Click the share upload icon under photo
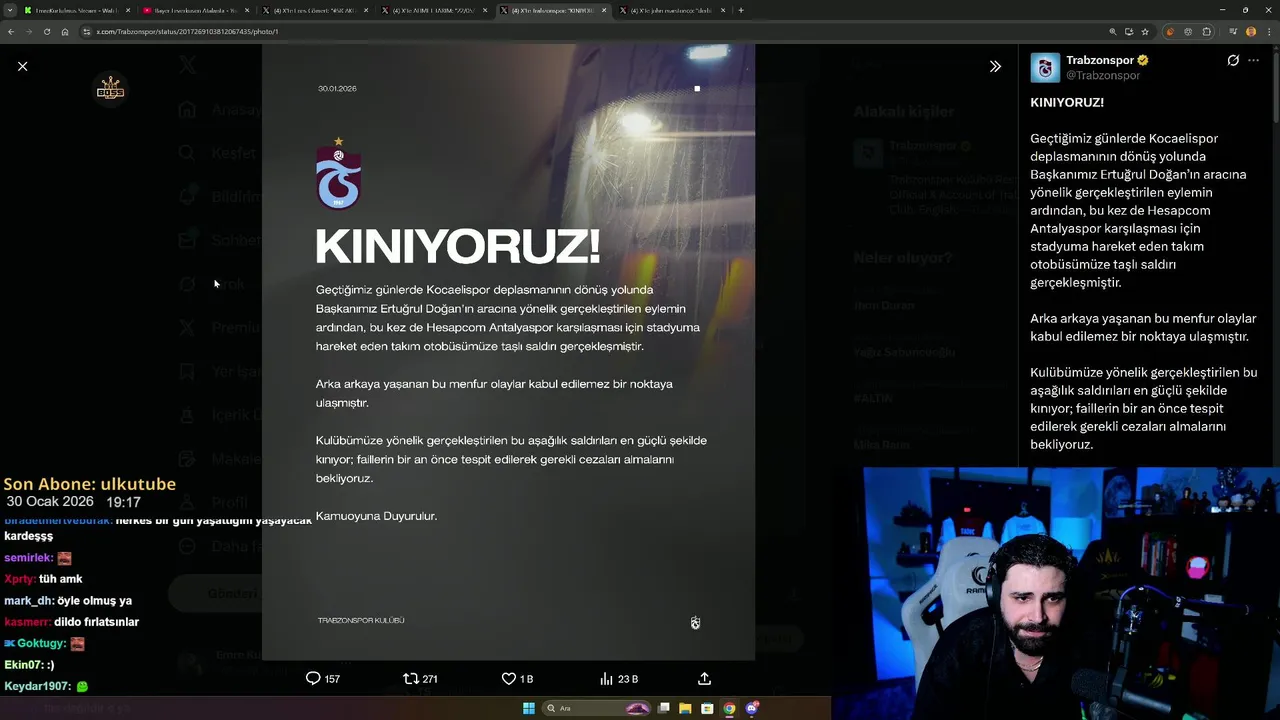Viewport: 1280px width, 720px height. click(x=704, y=679)
